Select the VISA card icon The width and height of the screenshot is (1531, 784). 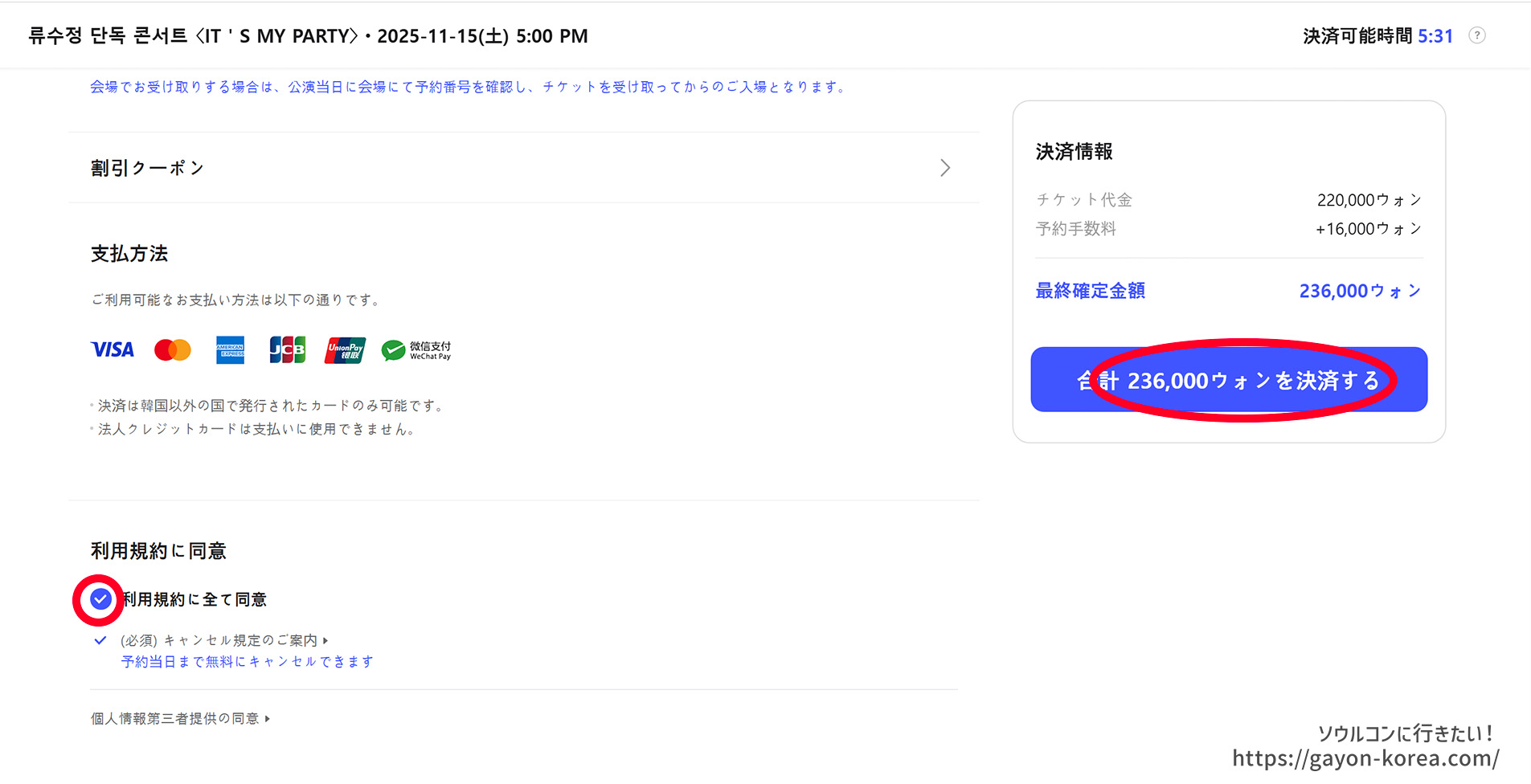coord(112,349)
